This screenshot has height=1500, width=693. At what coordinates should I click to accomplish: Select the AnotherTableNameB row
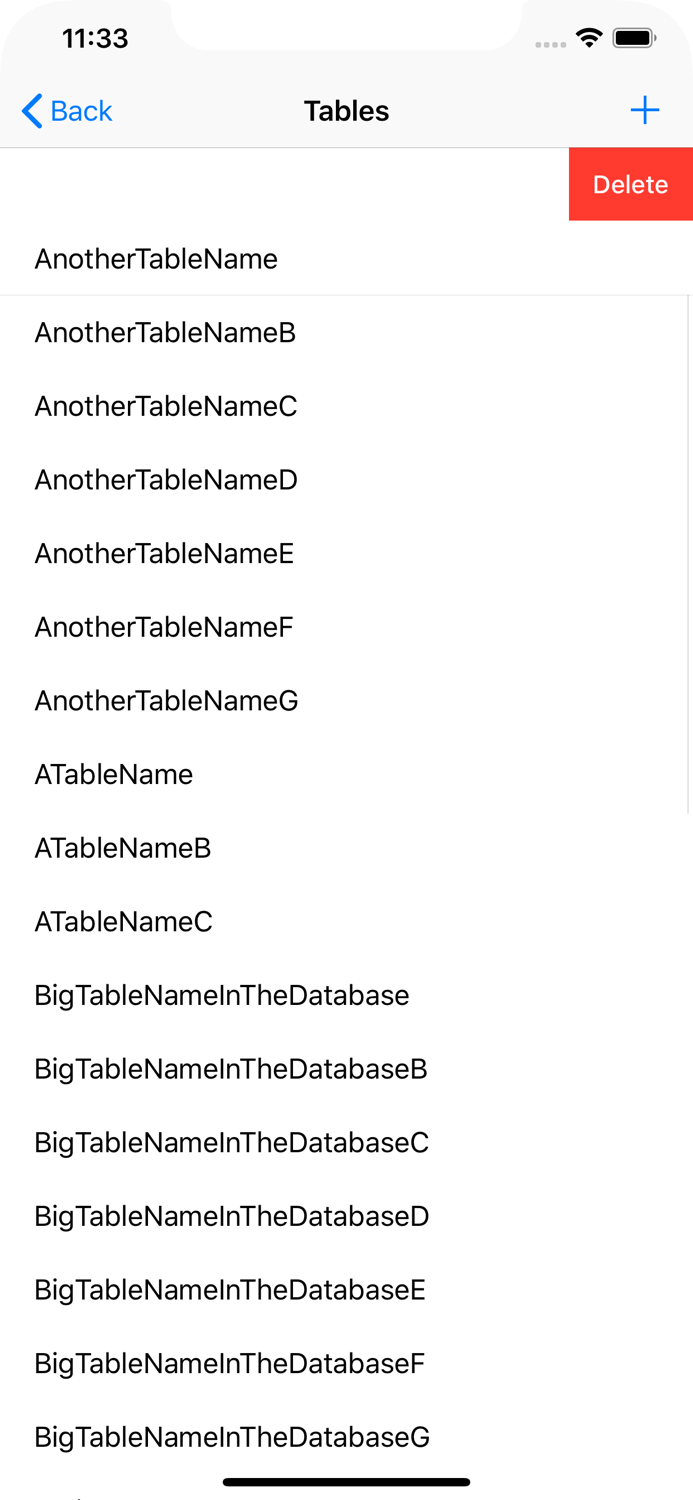[164, 333]
